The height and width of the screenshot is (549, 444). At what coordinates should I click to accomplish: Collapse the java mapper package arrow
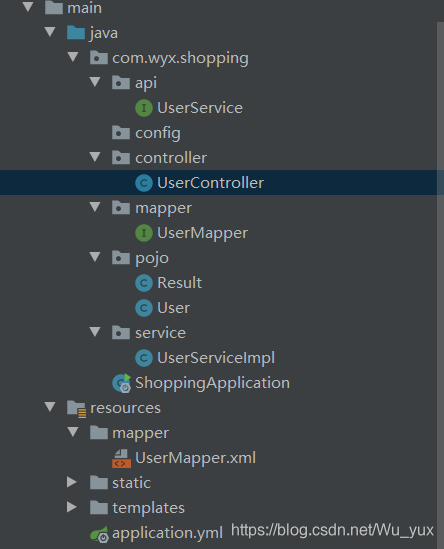(95, 207)
